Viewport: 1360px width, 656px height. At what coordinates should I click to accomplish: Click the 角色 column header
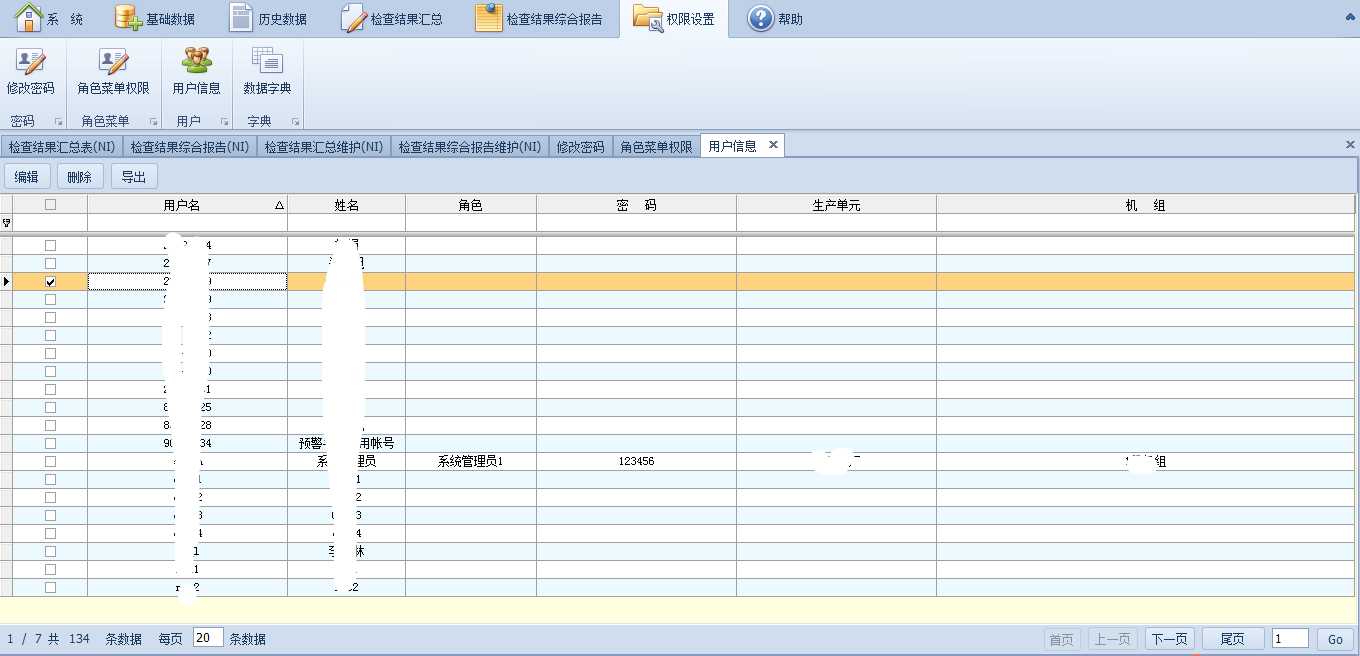471,205
